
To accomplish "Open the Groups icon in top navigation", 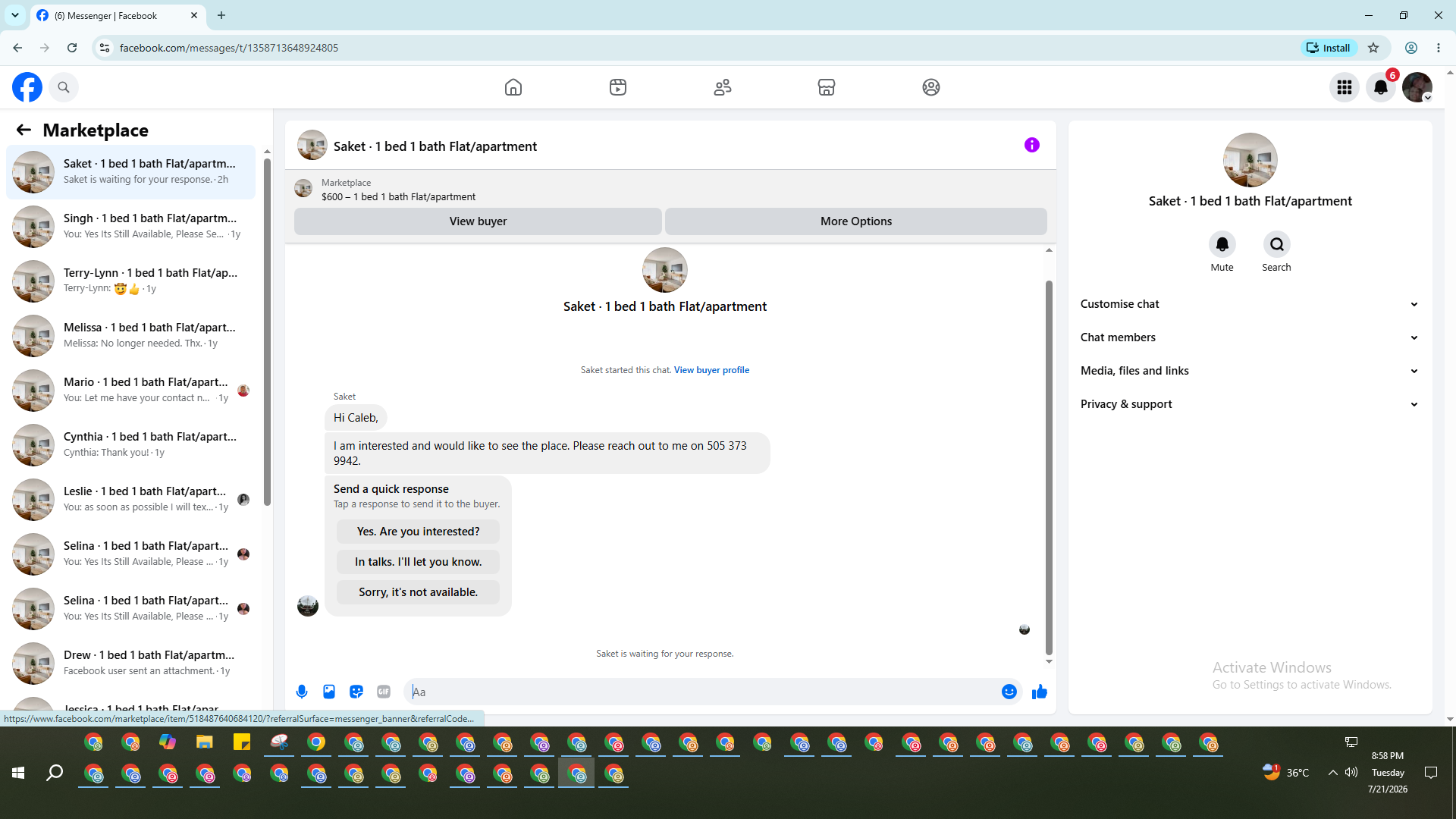I will (931, 87).
